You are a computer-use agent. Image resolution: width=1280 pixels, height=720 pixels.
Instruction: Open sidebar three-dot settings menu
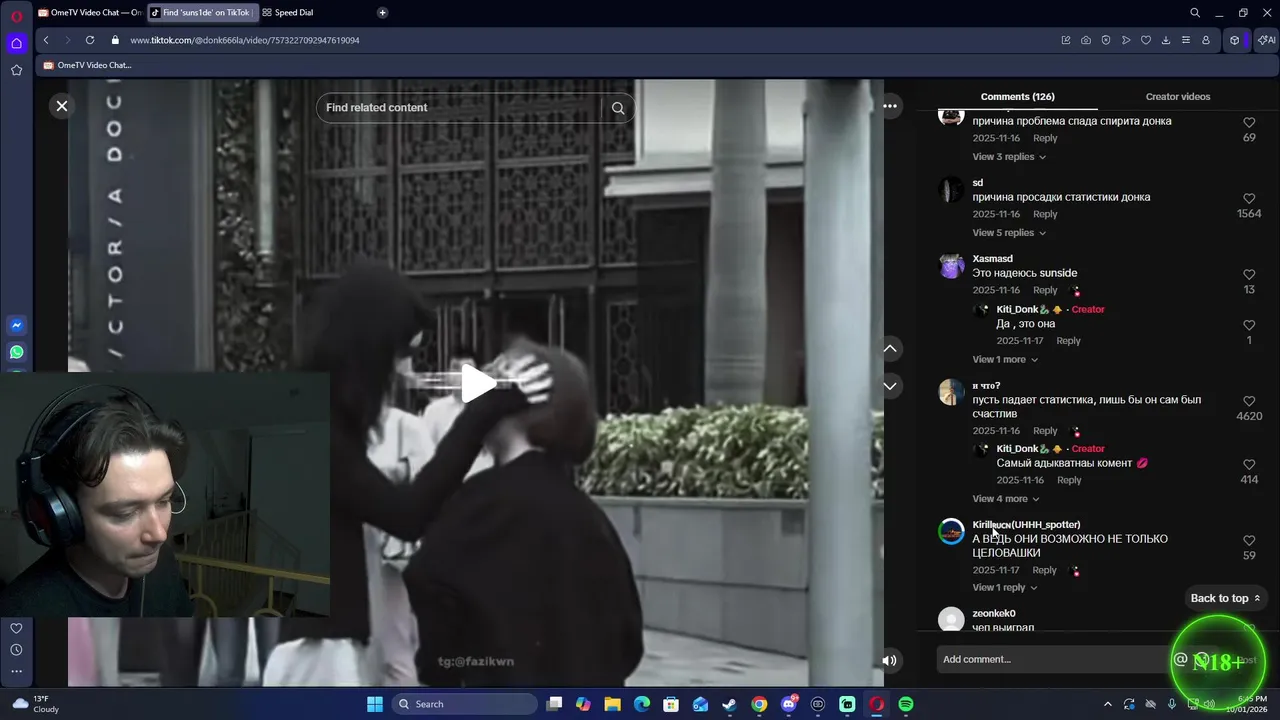(x=16, y=671)
